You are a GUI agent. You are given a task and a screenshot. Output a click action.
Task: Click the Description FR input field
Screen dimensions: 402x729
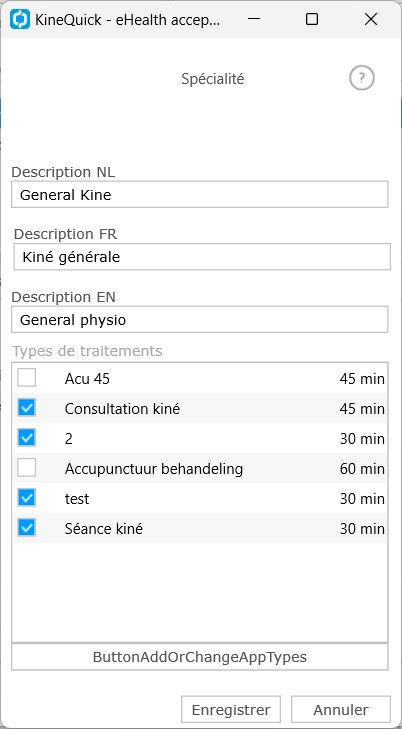point(202,257)
